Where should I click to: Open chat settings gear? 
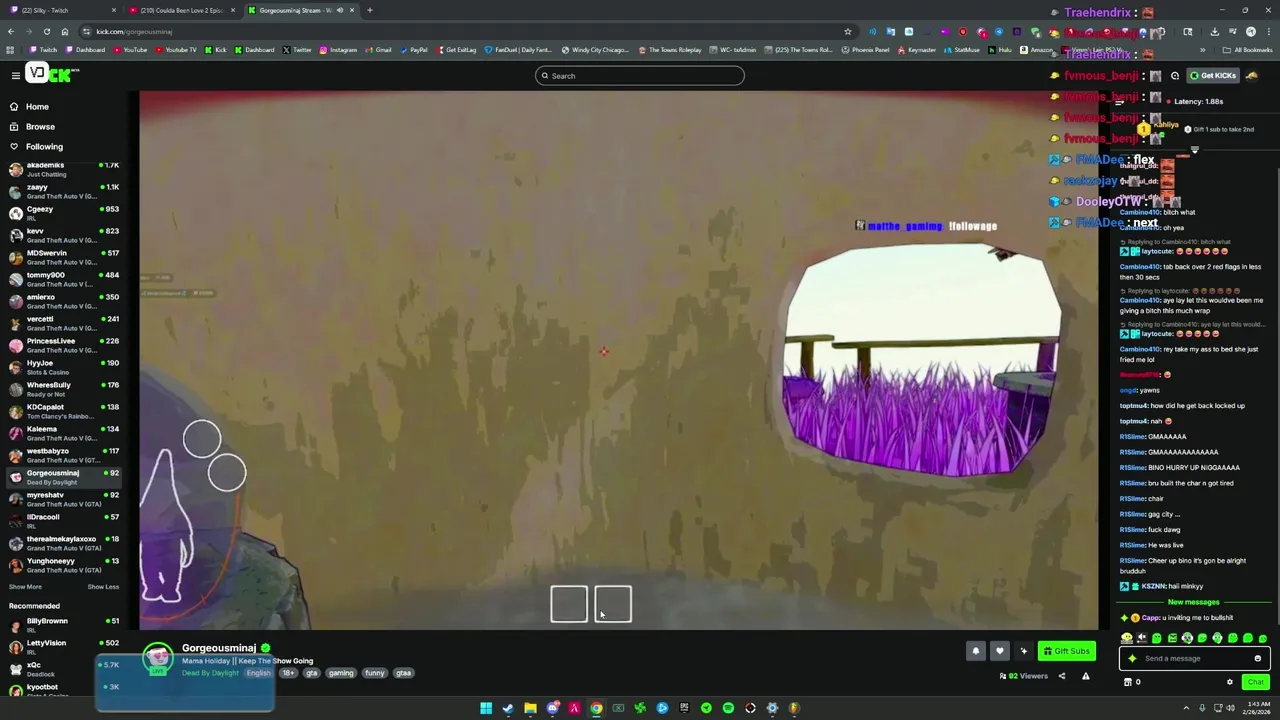click(1230, 682)
